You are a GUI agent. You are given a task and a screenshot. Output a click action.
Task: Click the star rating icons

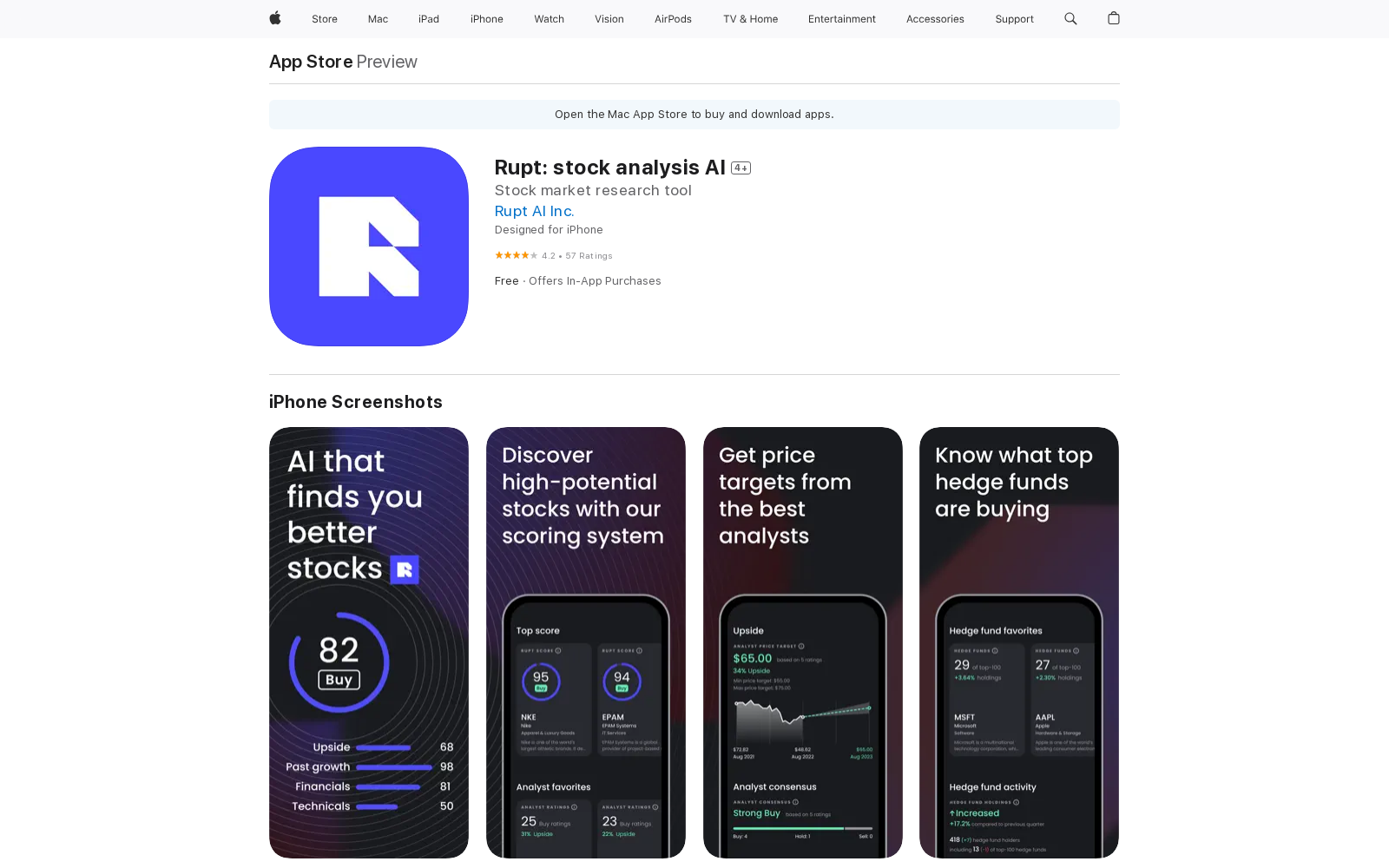(517, 255)
